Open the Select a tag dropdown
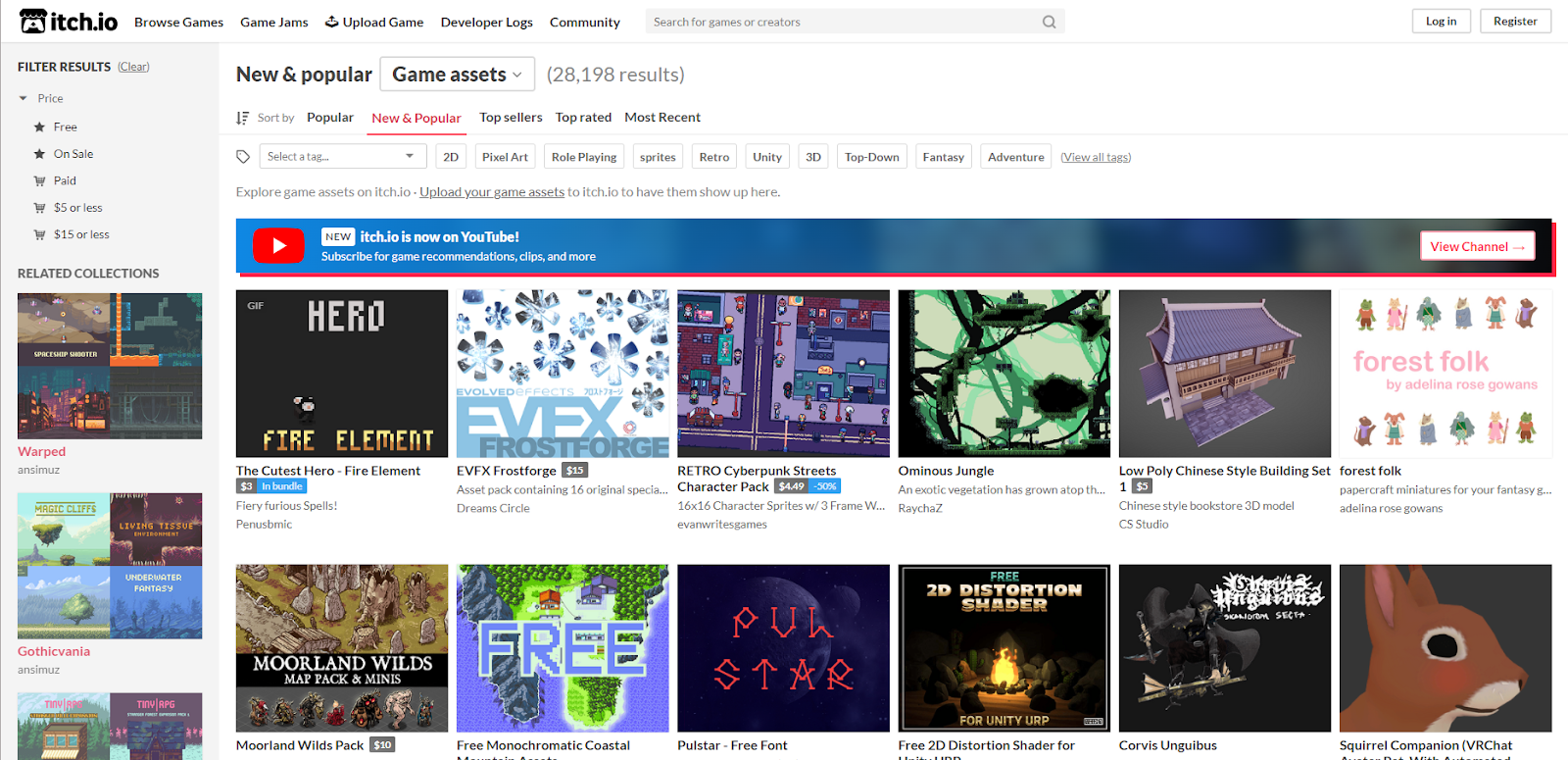Image resolution: width=1568 pixels, height=760 pixels. tap(343, 157)
